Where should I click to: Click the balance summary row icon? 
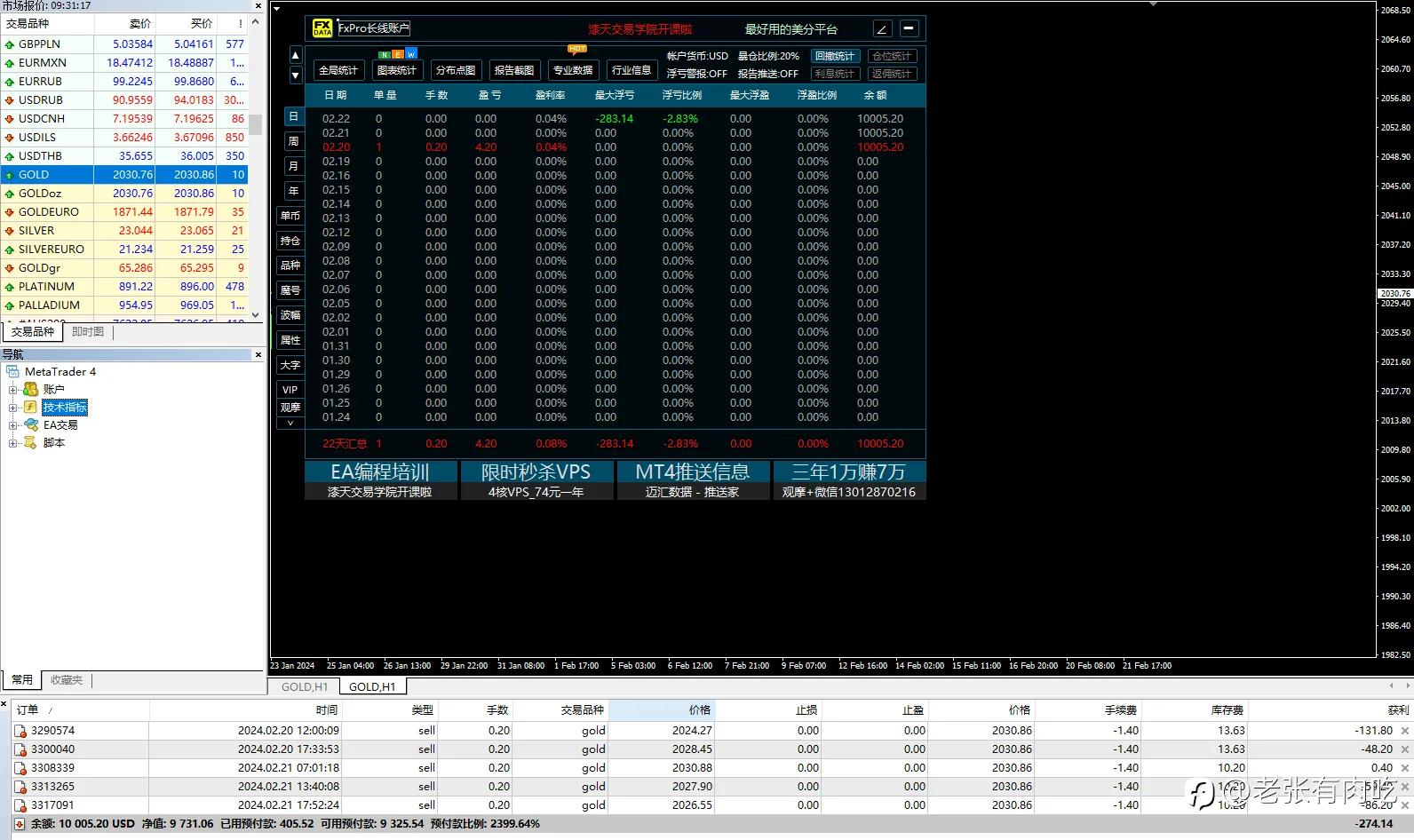click(20, 824)
